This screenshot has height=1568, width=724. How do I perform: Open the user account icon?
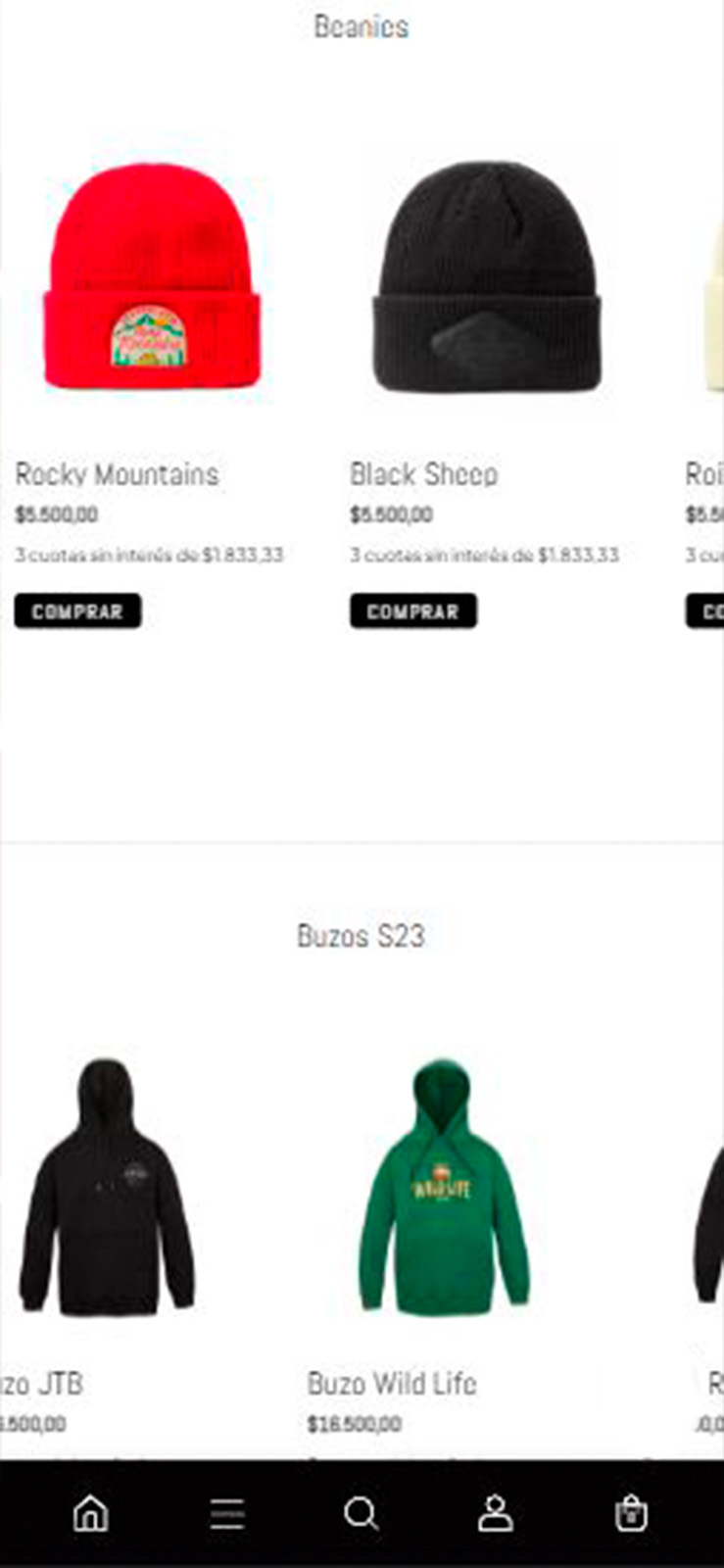(496, 1513)
